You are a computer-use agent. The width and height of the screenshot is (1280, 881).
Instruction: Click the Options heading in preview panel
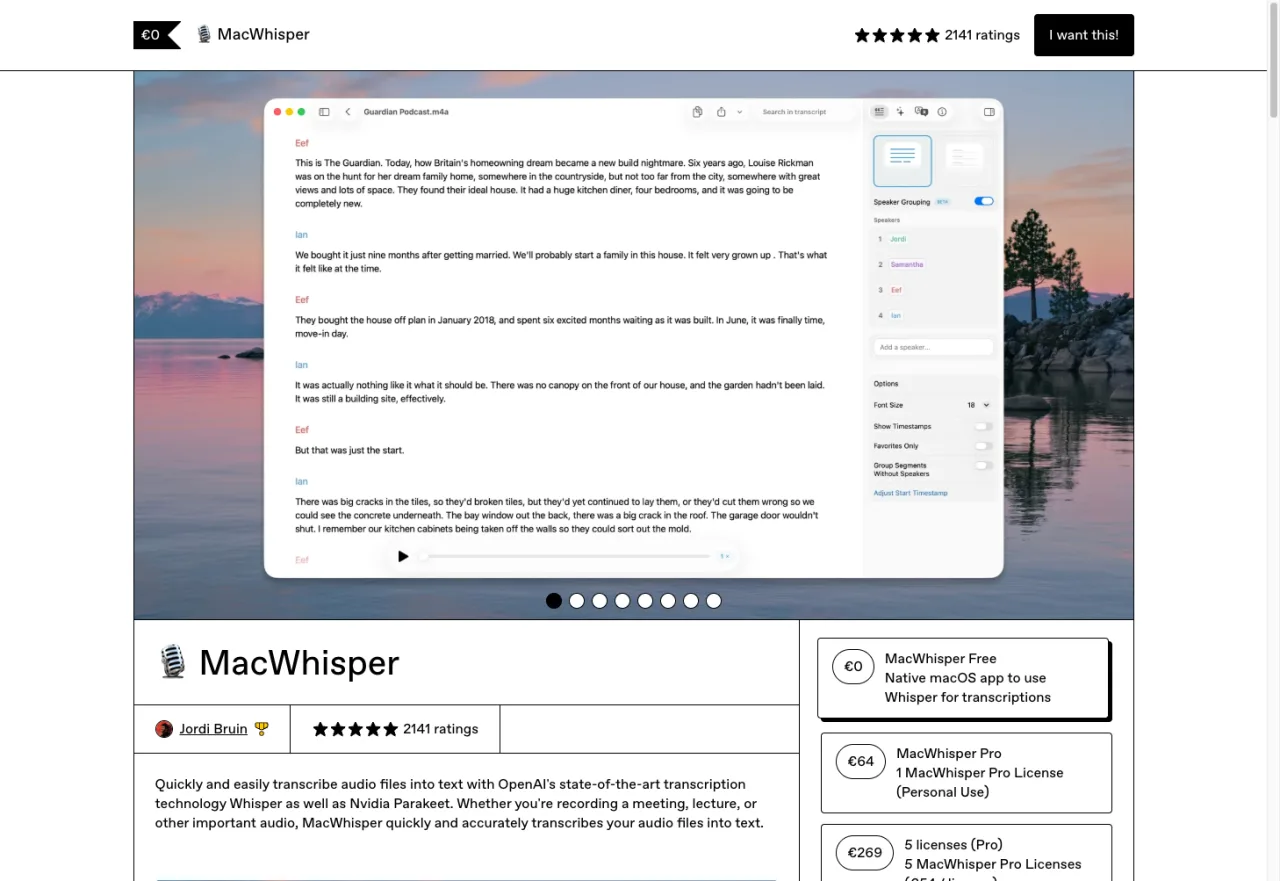click(886, 384)
